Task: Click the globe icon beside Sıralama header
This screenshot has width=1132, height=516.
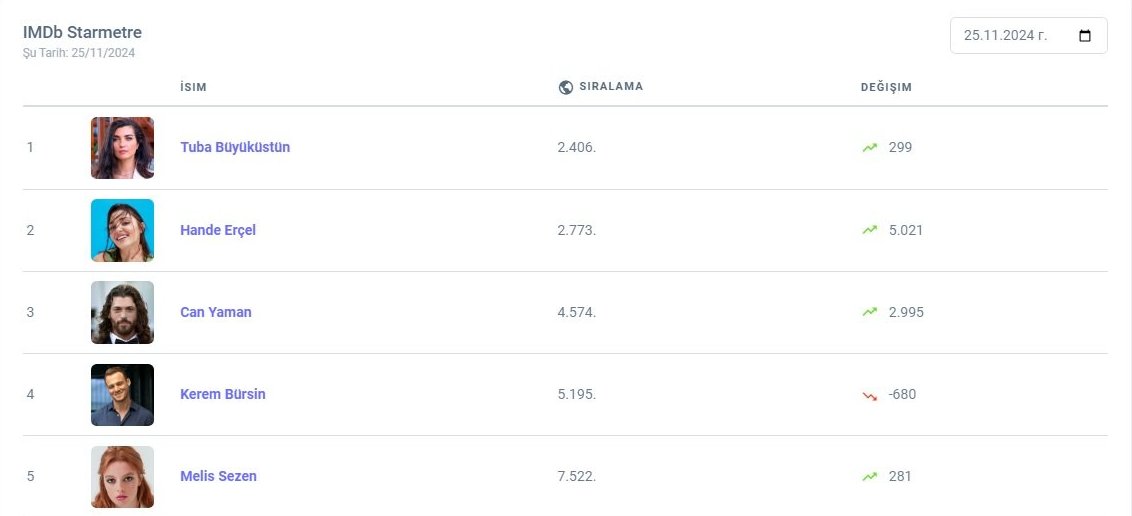Action: click(566, 87)
